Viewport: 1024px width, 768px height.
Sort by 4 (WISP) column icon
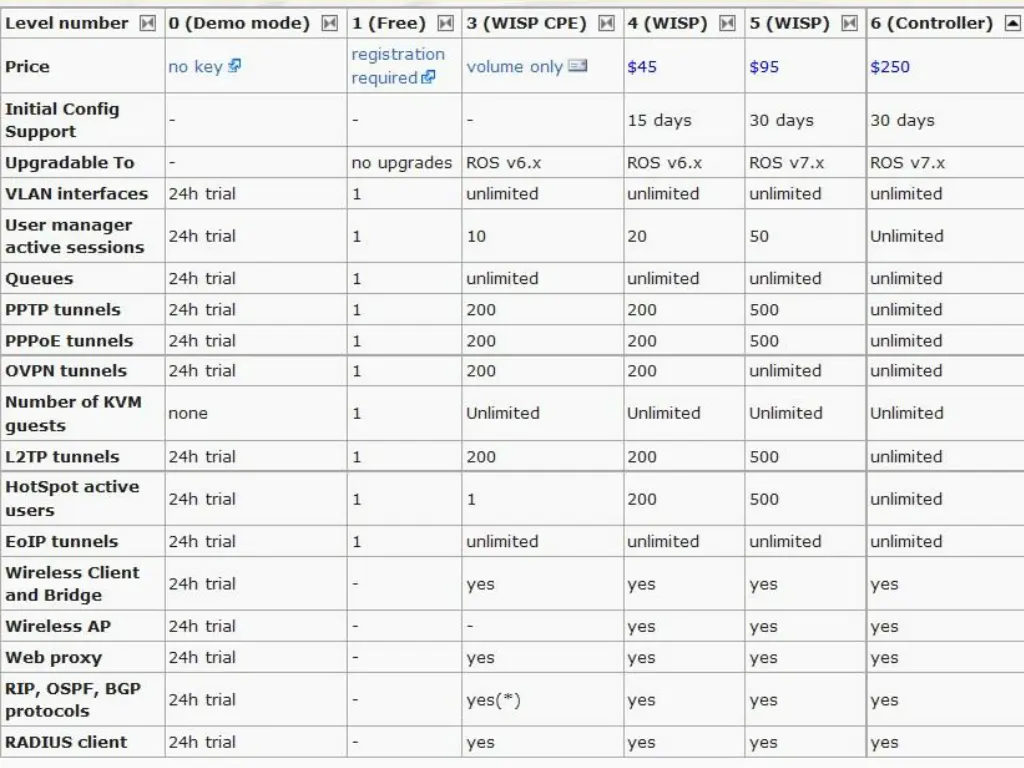(x=728, y=24)
